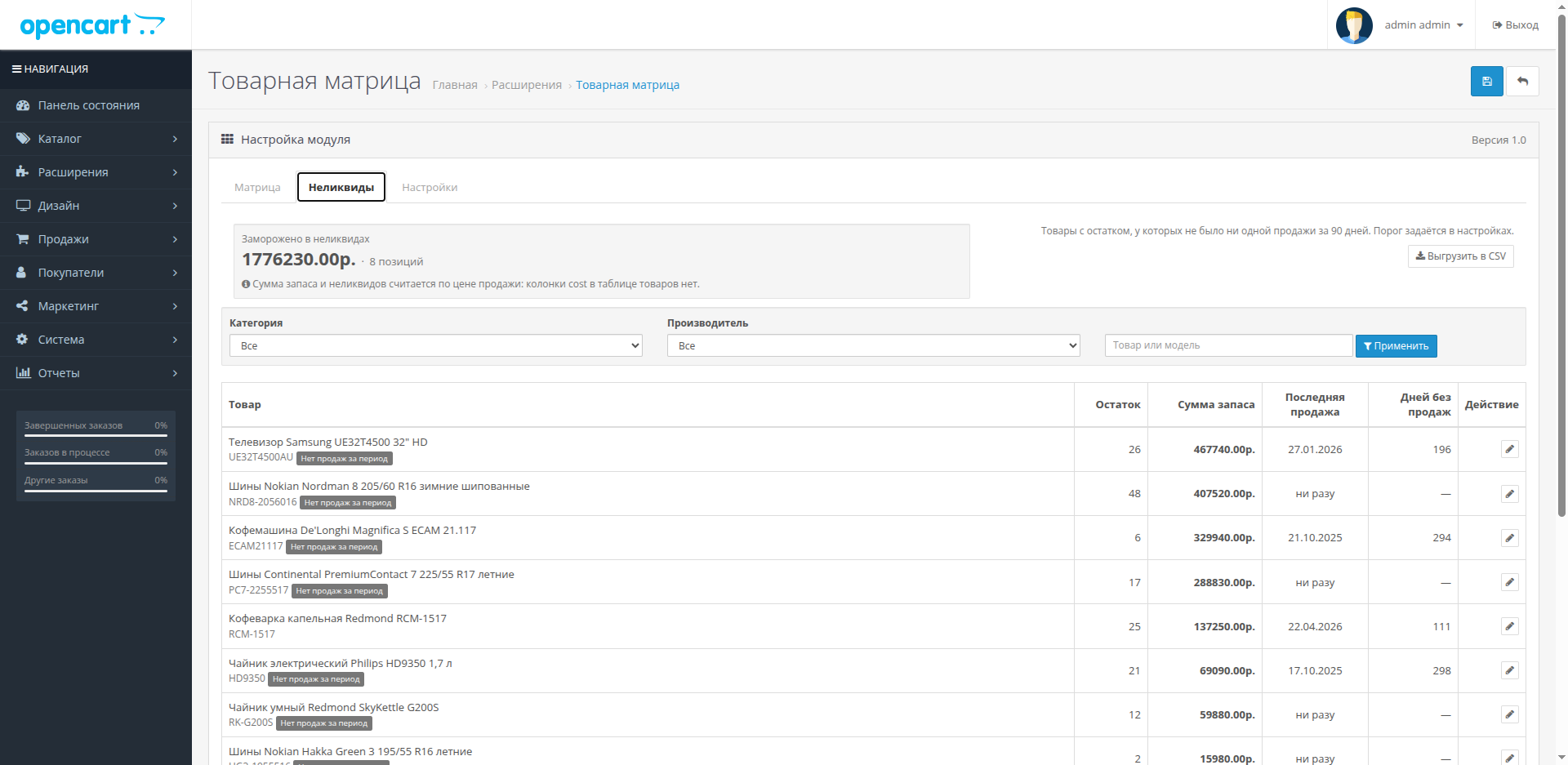Go to Главная breadcrumb link

455,85
